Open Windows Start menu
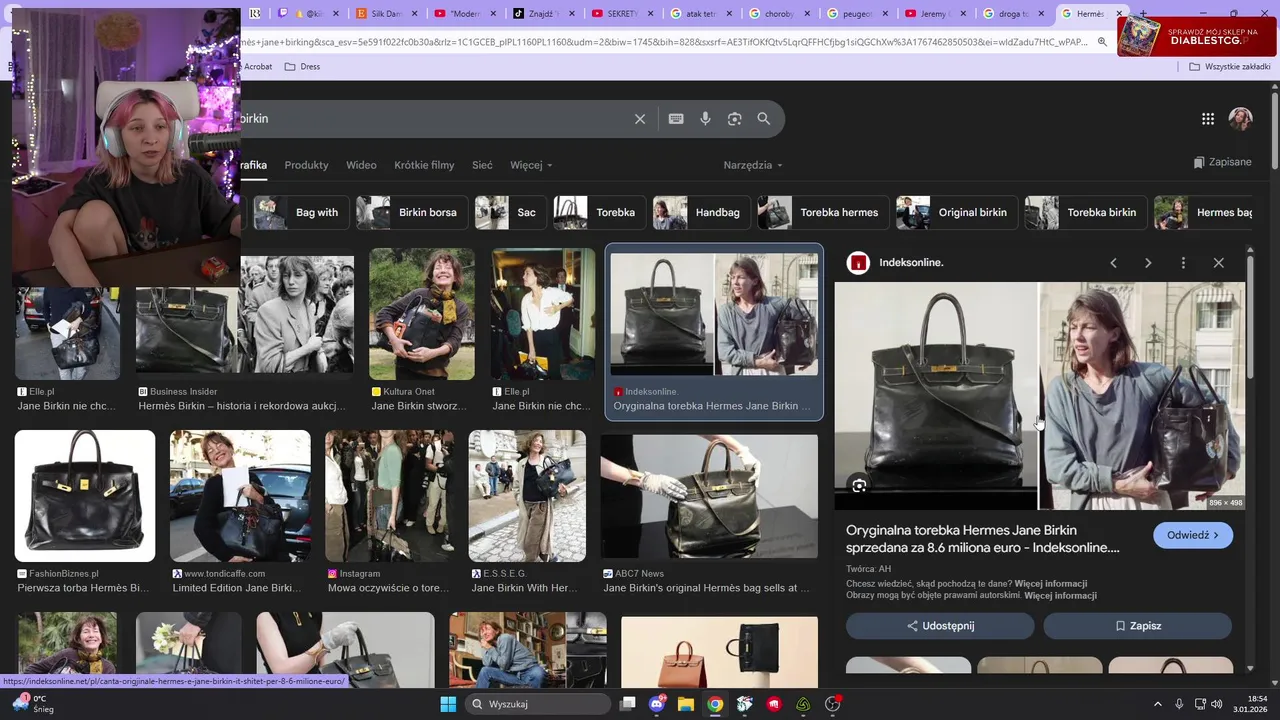The height and width of the screenshot is (720, 1280). pyautogui.click(x=448, y=704)
